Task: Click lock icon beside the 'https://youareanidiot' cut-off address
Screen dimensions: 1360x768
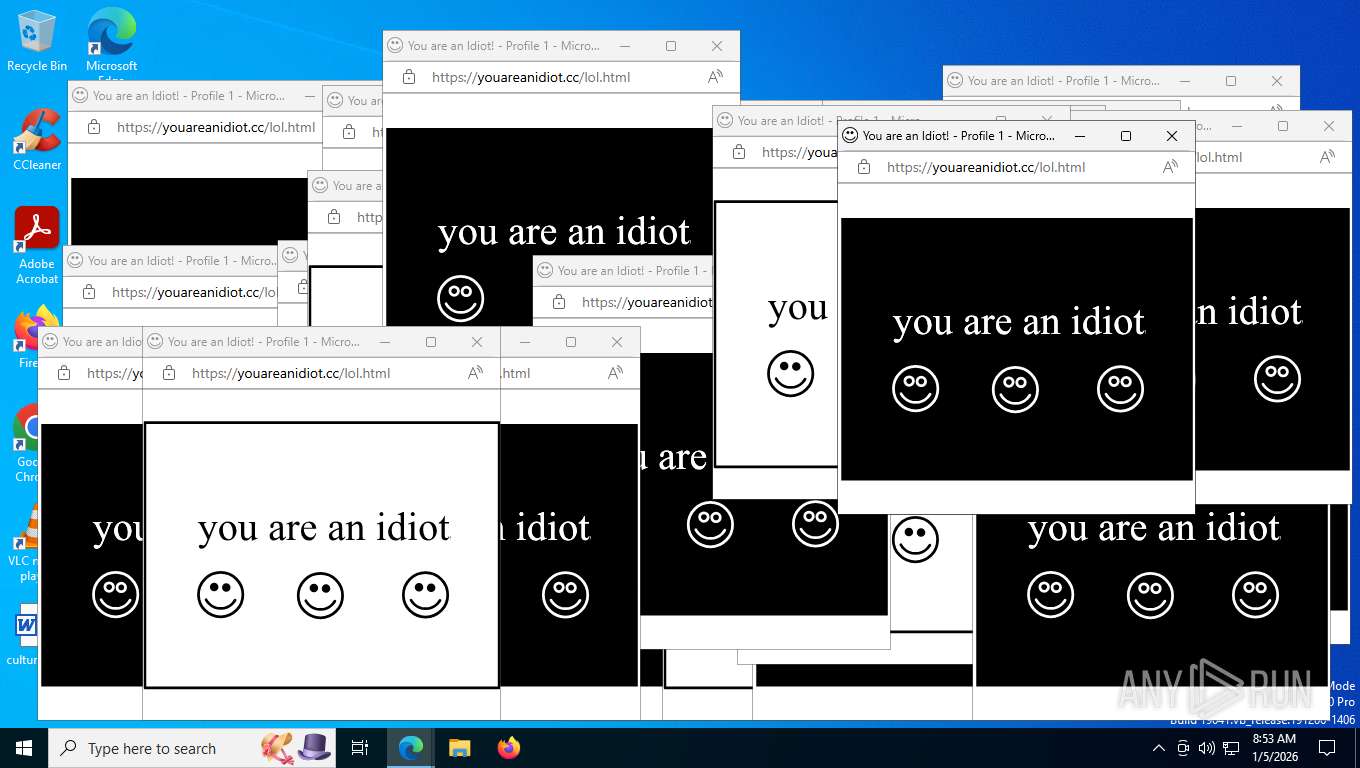Action: click(x=559, y=302)
